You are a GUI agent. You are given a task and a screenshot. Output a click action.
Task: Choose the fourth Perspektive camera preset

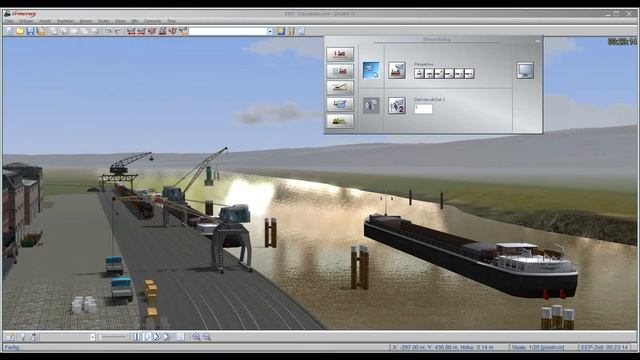(449, 73)
